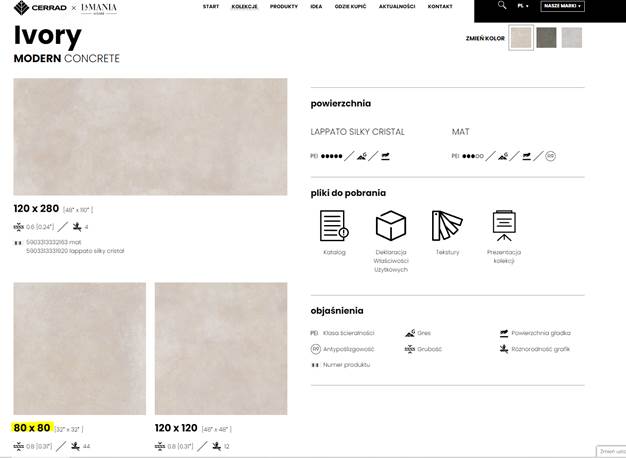The height and width of the screenshot is (458, 626).
Task: Pick the light grey color swatch
Action: pyautogui.click(x=571, y=38)
